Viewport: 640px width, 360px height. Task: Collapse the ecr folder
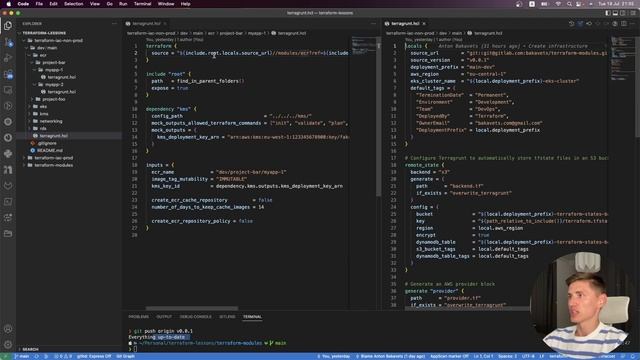tap(42, 55)
